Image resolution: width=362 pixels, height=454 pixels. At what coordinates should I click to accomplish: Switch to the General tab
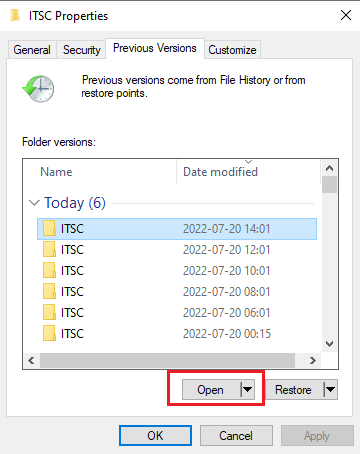point(32,50)
